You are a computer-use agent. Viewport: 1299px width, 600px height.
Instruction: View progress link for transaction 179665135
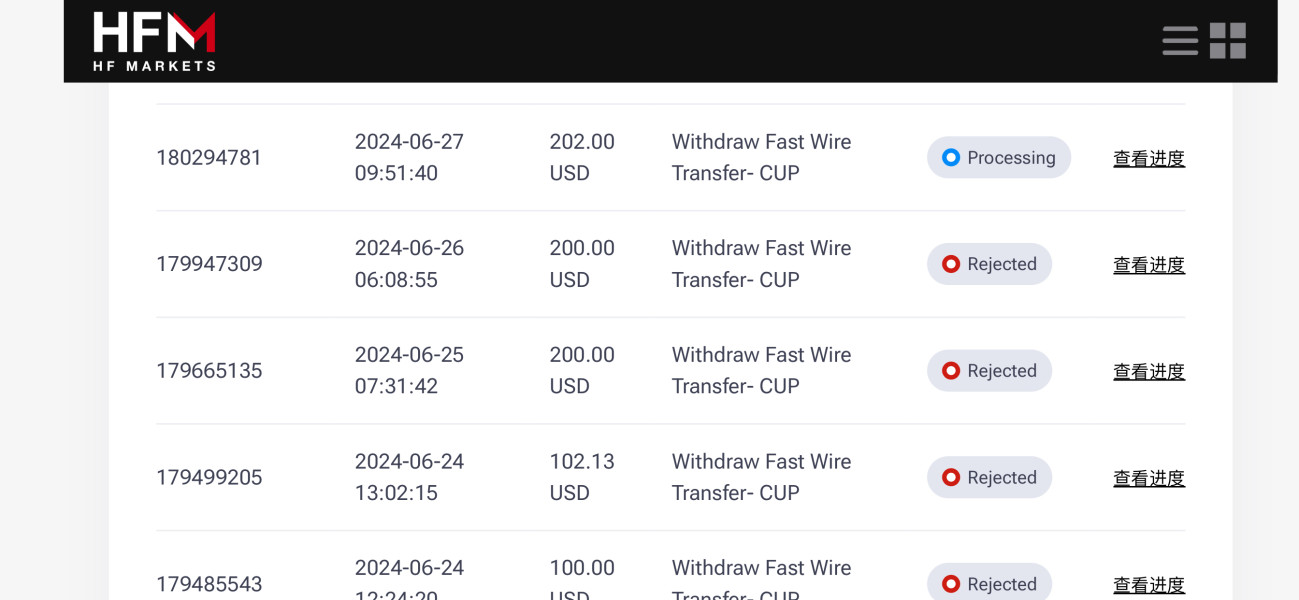[x=1149, y=371]
